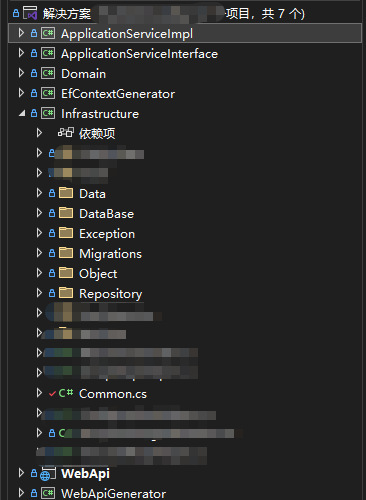Click the Data folder icon
Screen dimensions: 366x500
[x=66, y=193]
